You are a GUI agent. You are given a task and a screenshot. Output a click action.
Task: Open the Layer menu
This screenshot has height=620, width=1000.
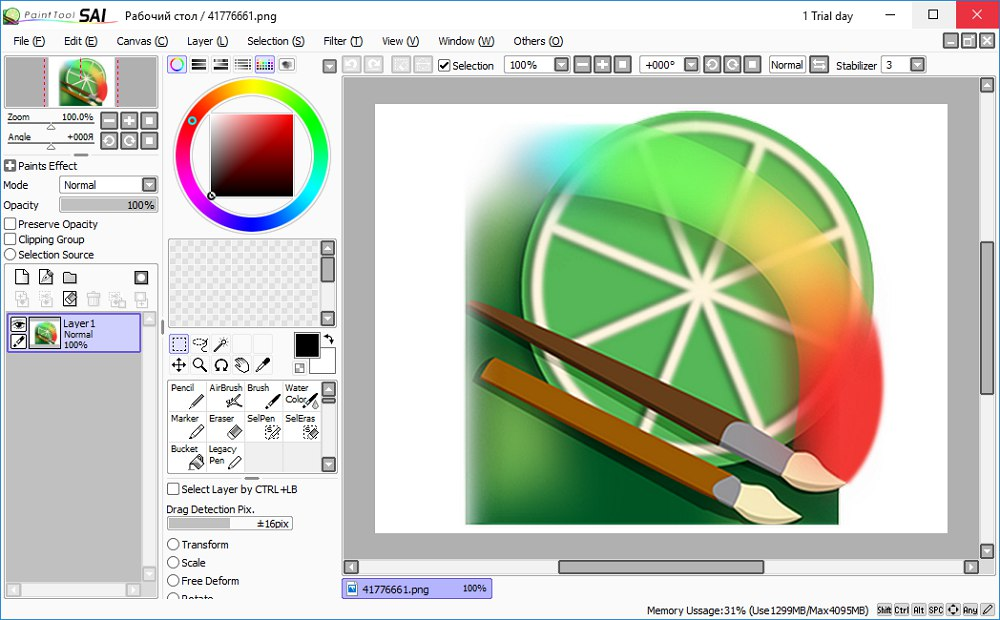207,41
